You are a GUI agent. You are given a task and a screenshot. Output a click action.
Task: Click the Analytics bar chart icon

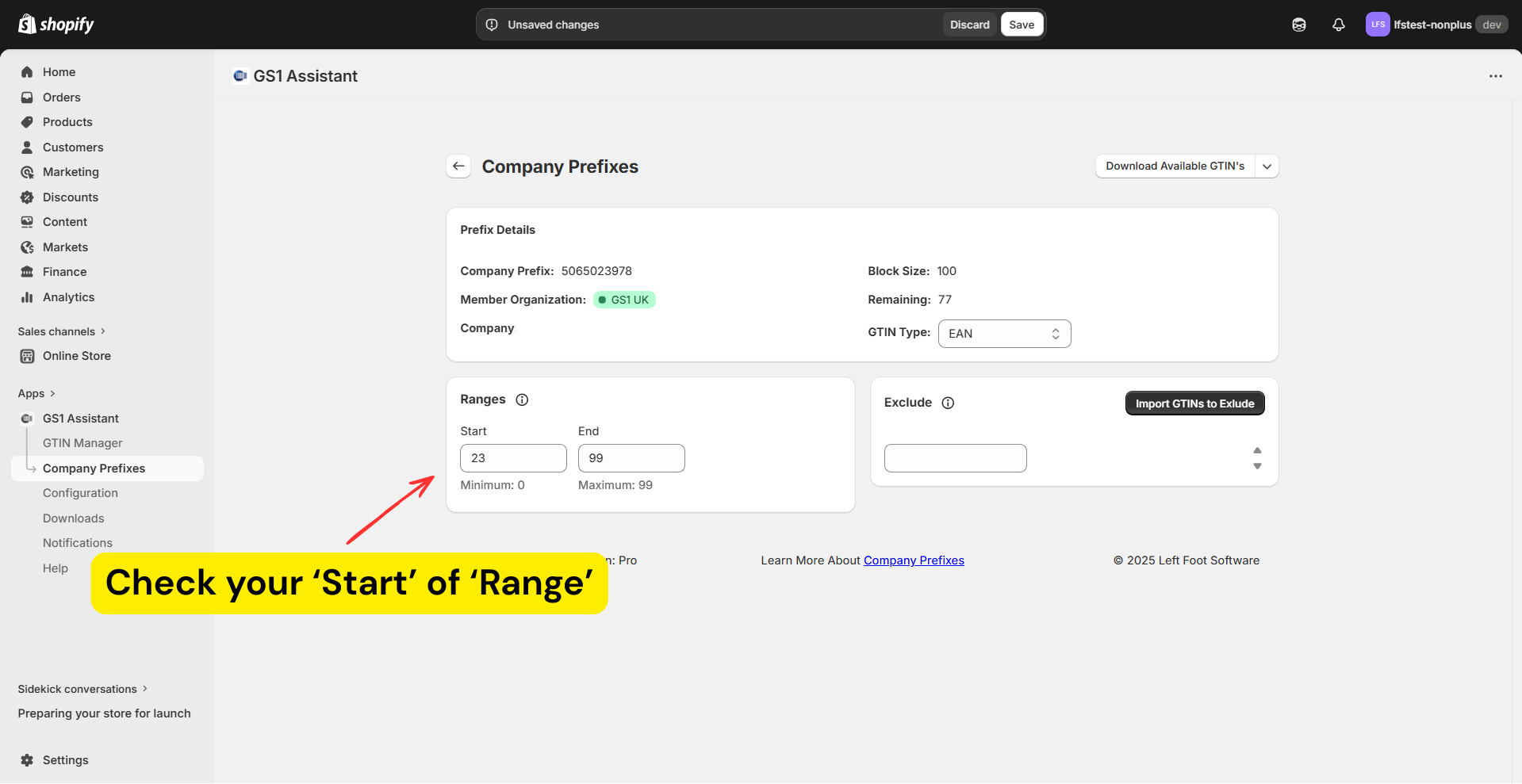pyautogui.click(x=27, y=297)
